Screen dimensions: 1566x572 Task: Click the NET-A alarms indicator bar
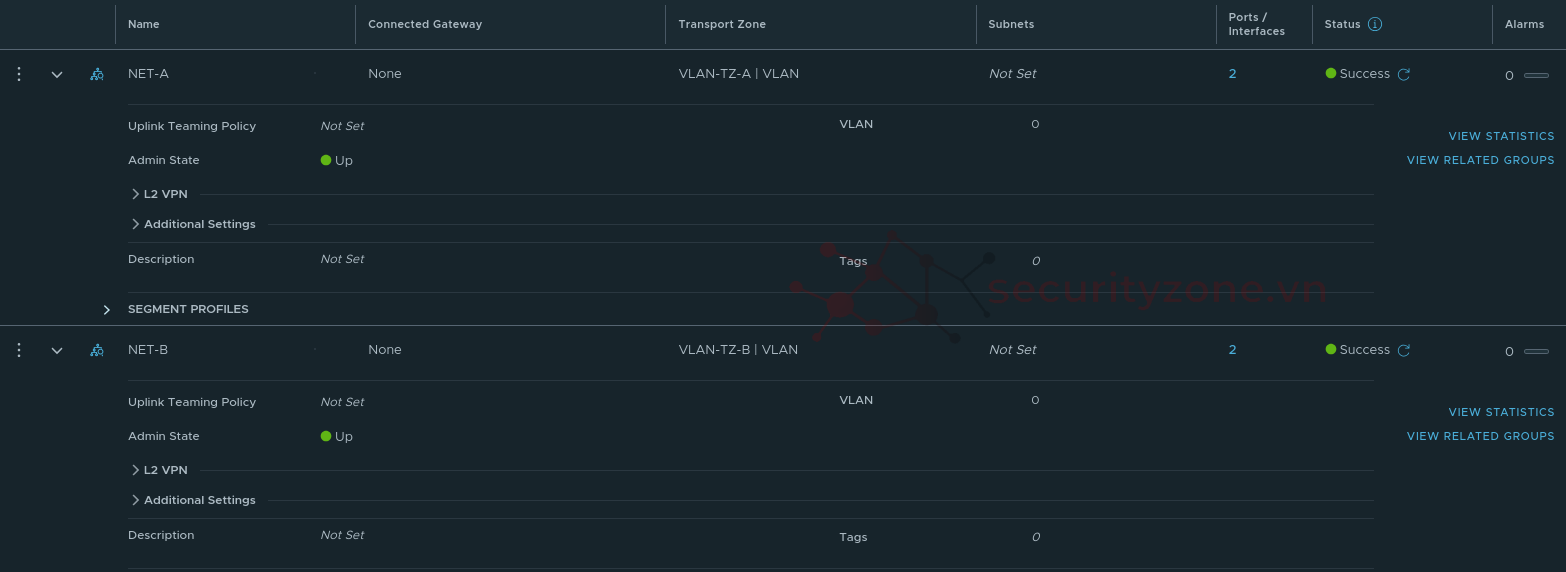tap(1536, 75)
